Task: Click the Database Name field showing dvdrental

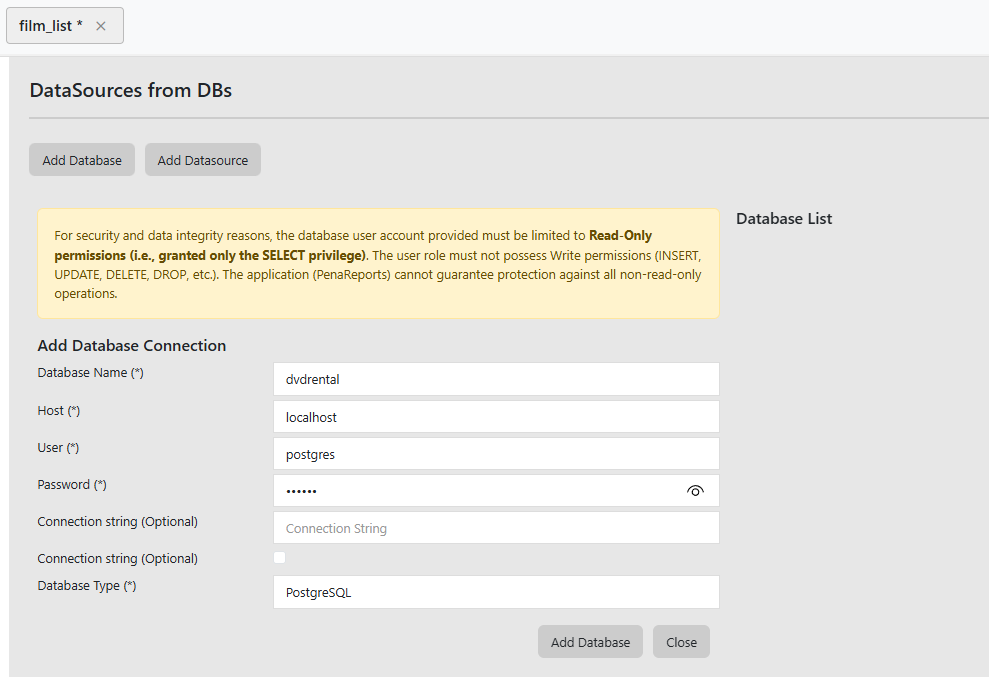Action: [496, 379]
